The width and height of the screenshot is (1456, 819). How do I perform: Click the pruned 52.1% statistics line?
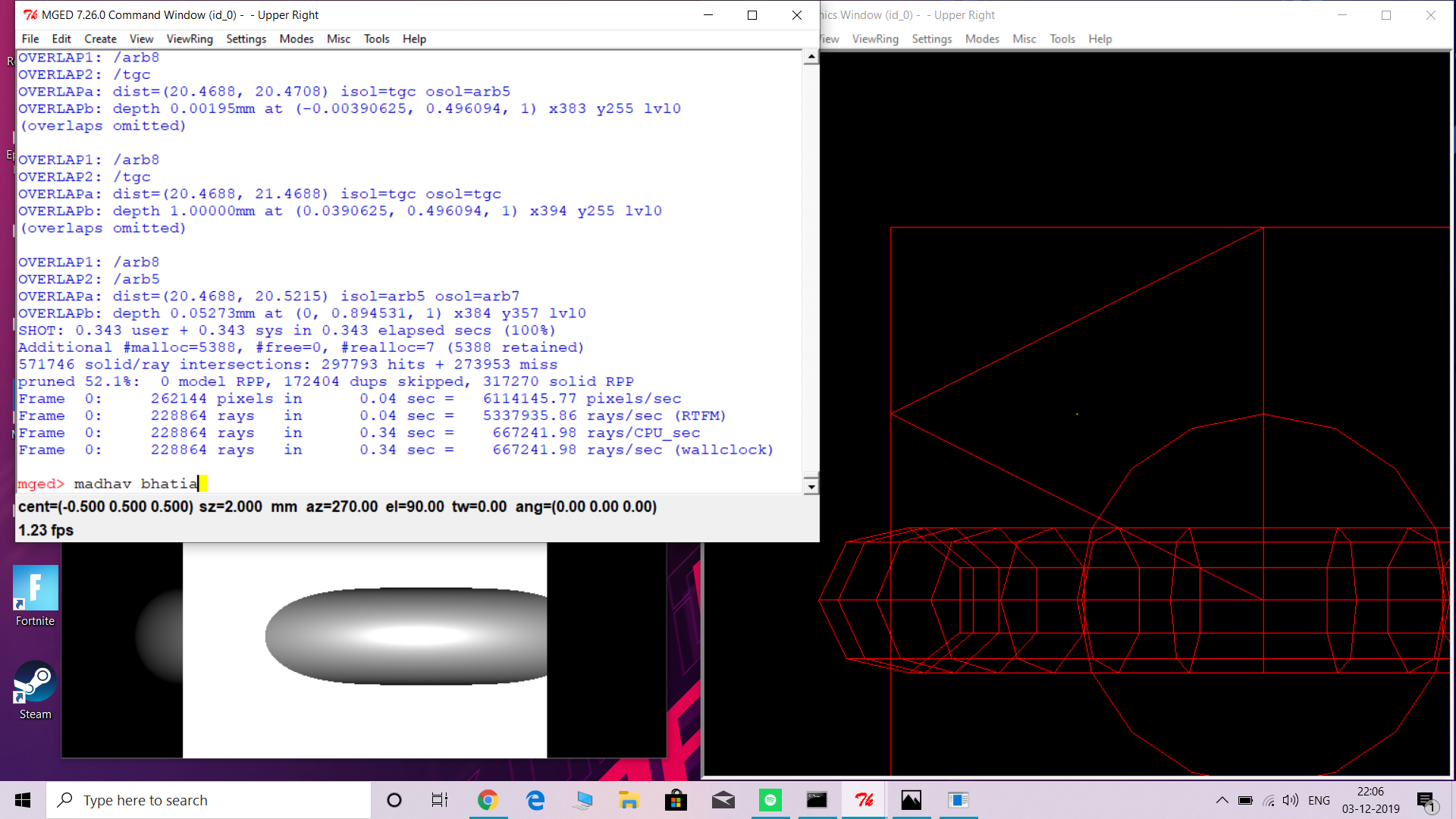[x=326, y=381]
